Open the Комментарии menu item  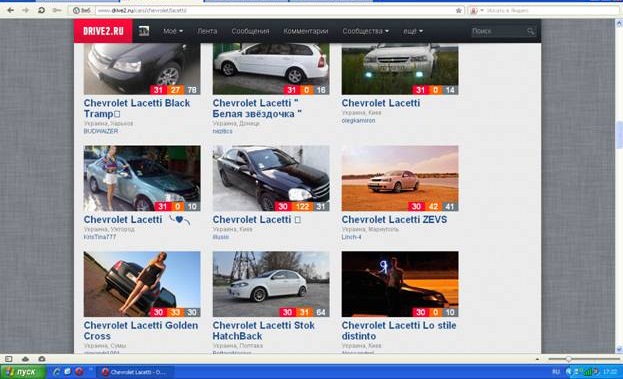(306, 31)
